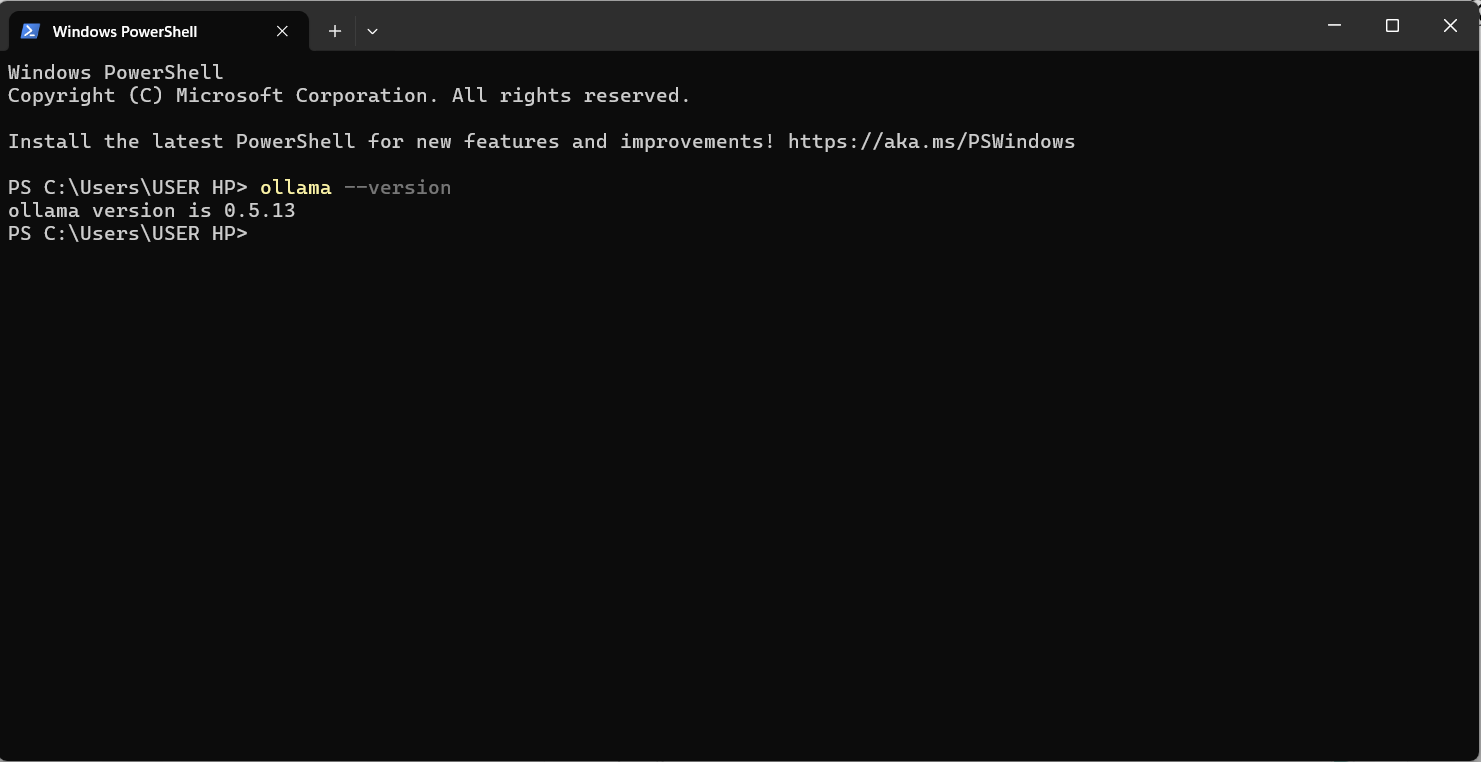Minimize the terminal window
The width and height of the screenshot is (1481, 762).
1334,25
